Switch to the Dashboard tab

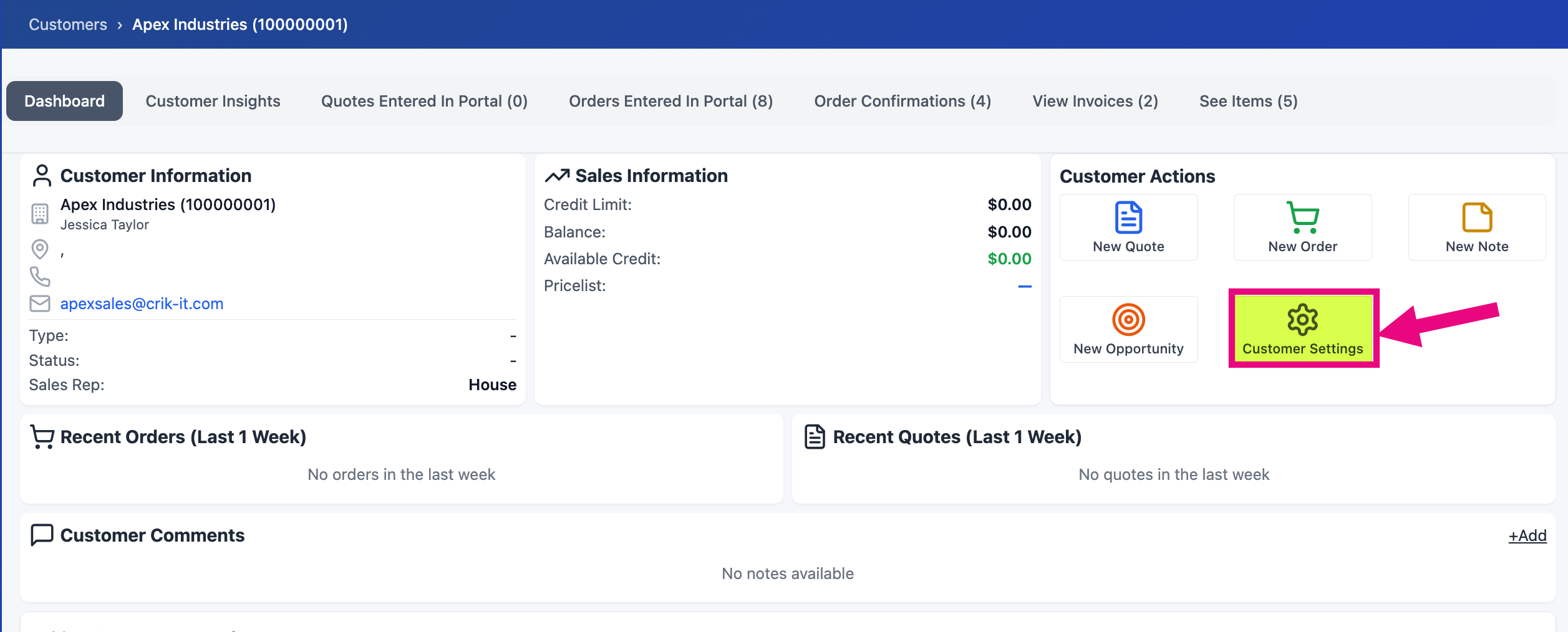coord(64,101)
